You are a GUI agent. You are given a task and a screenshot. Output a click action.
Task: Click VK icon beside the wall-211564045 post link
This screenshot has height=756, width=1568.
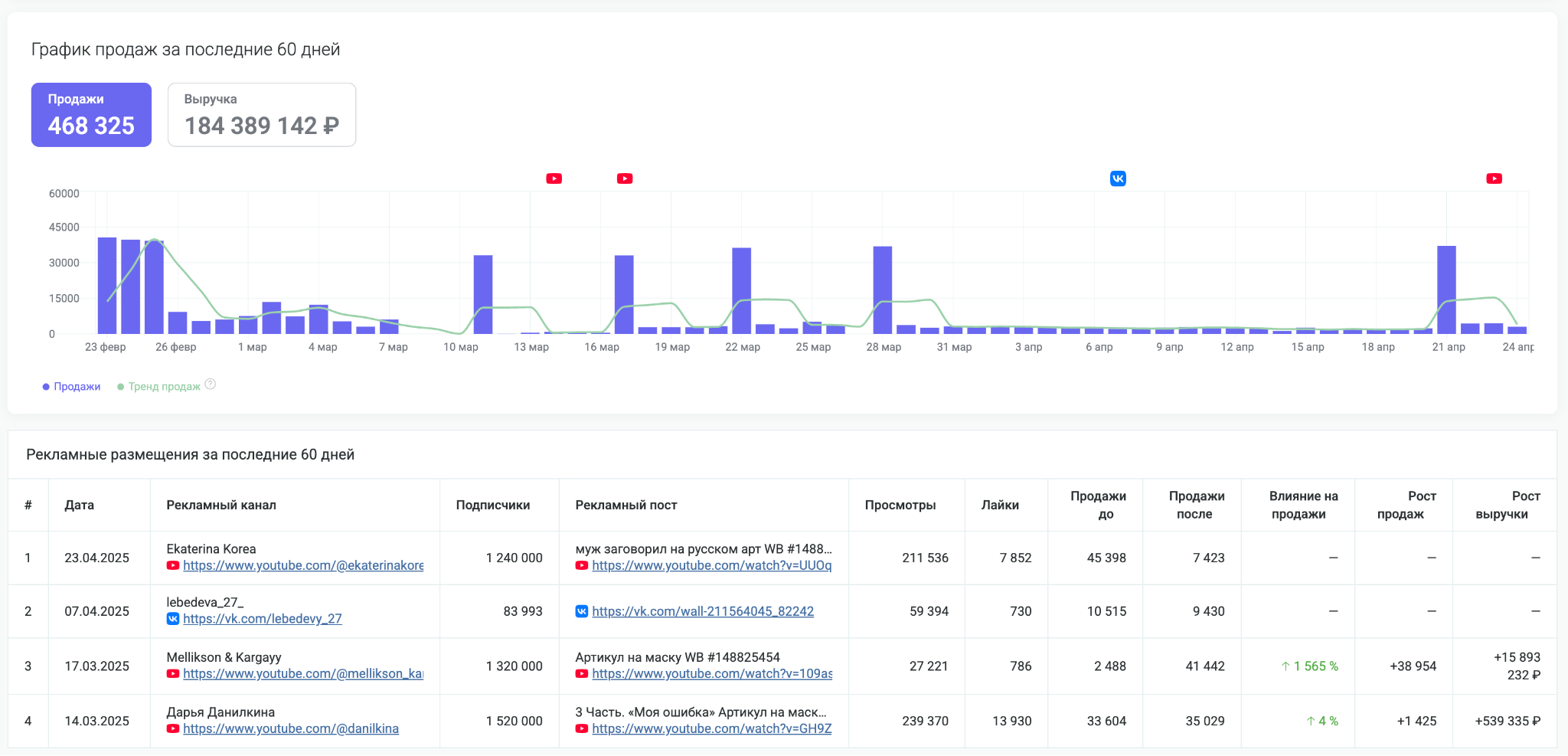[x=582, y=611]
